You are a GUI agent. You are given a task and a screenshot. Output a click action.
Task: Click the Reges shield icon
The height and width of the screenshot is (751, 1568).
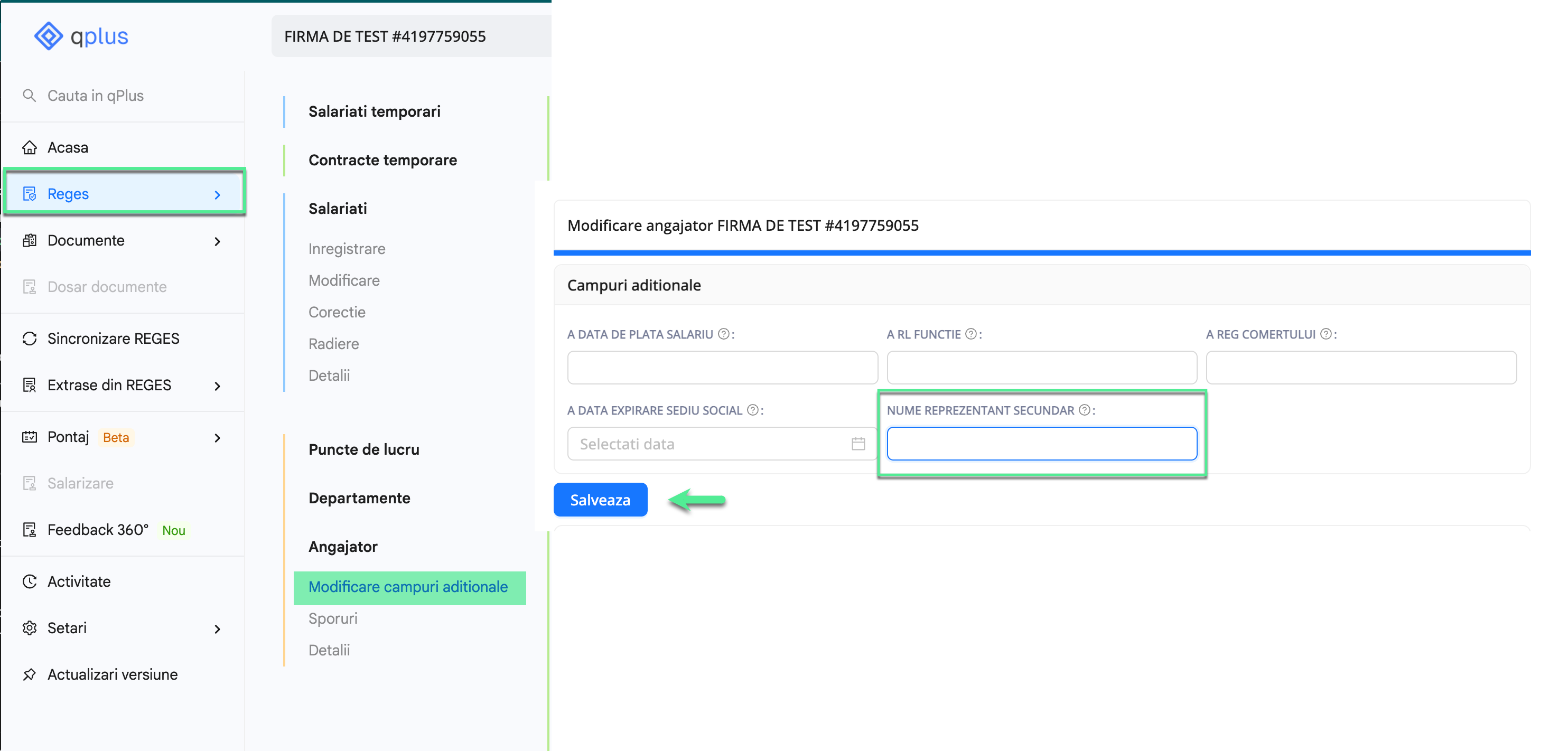[29, 193]
